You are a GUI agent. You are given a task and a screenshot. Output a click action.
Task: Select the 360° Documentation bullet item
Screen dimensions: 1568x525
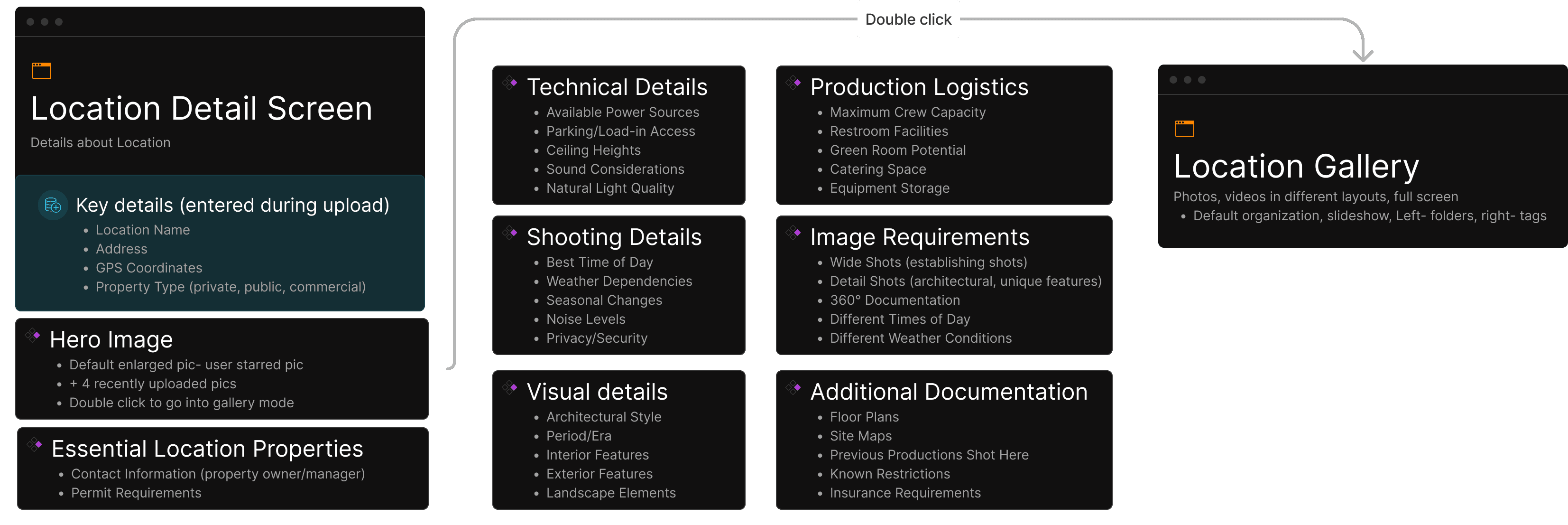[x=894, y=300]
